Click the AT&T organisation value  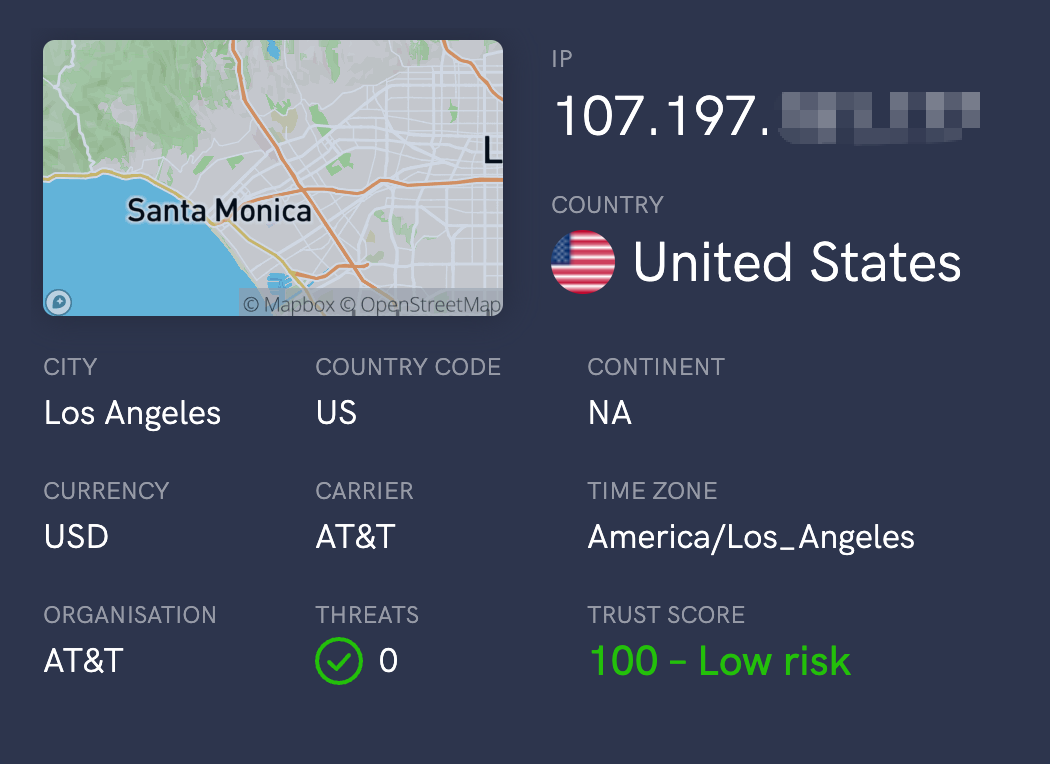tap(83, 661)
